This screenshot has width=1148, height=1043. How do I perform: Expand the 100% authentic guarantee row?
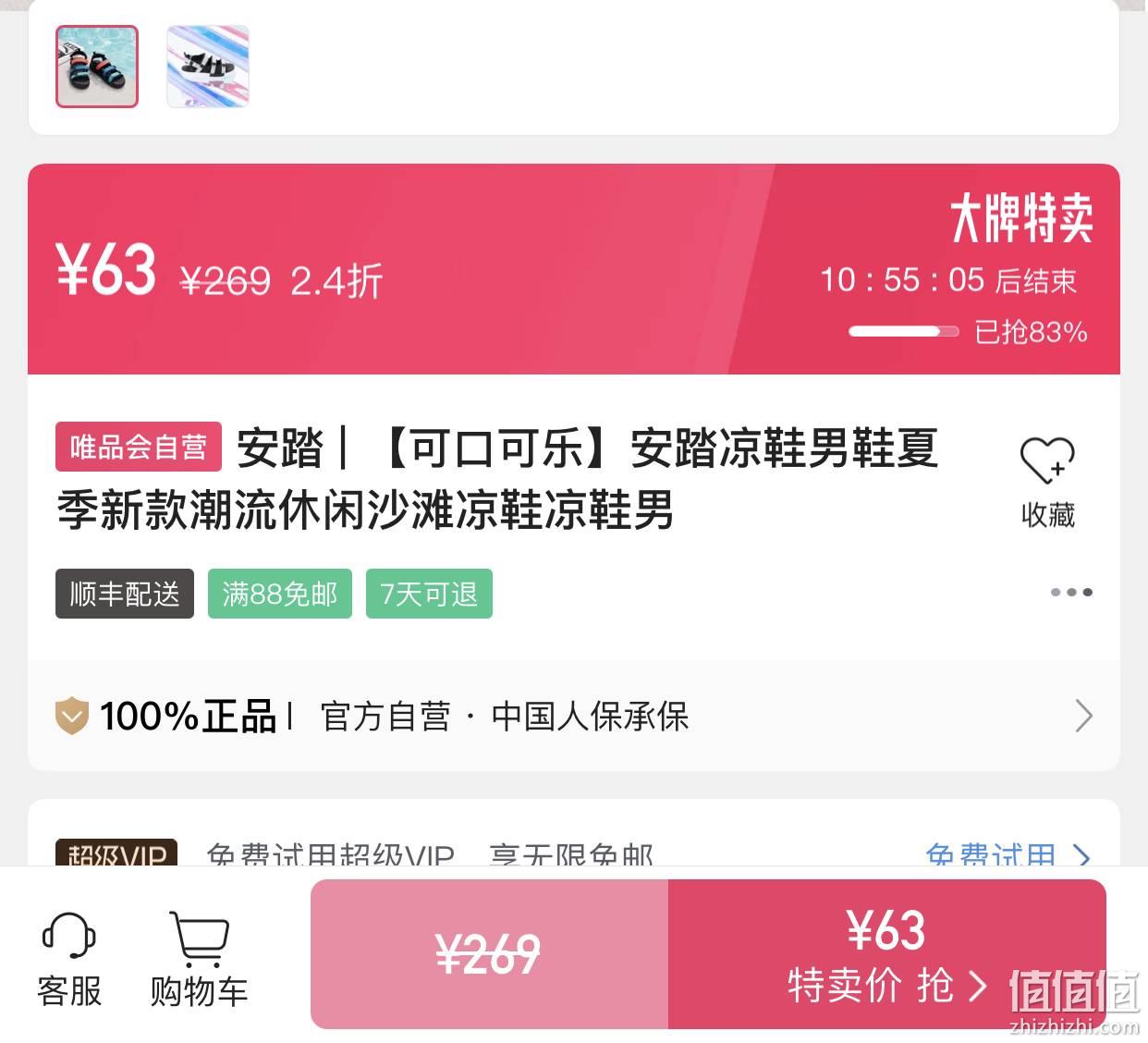573,717
